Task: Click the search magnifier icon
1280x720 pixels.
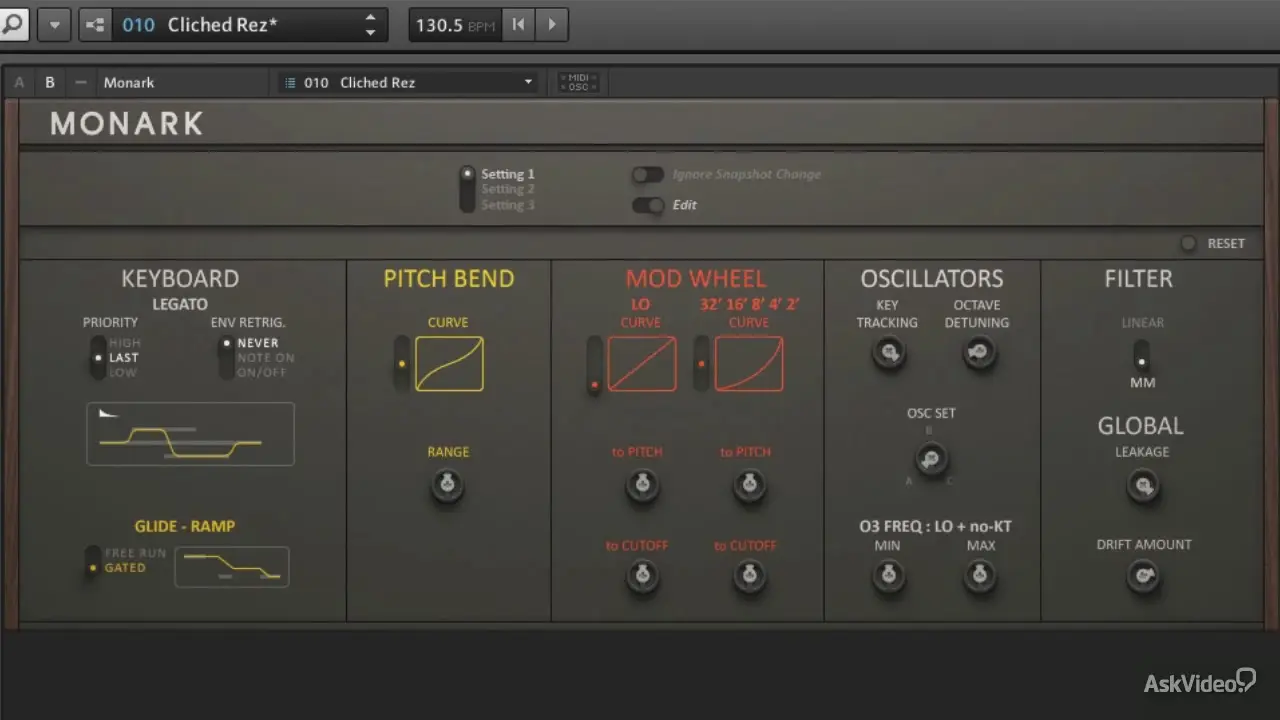Action: [14, 25]
